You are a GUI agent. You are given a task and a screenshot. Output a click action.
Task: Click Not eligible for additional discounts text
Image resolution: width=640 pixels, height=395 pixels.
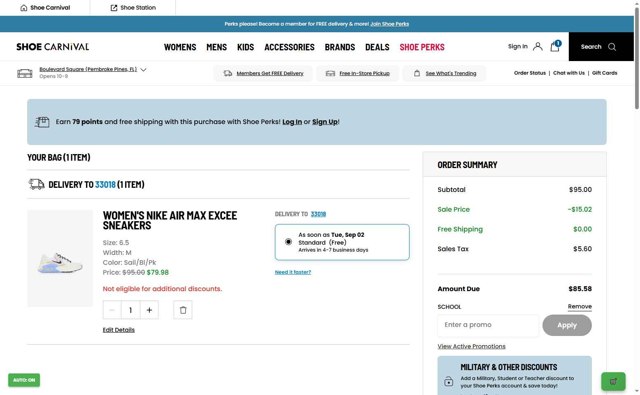[162, 289]
